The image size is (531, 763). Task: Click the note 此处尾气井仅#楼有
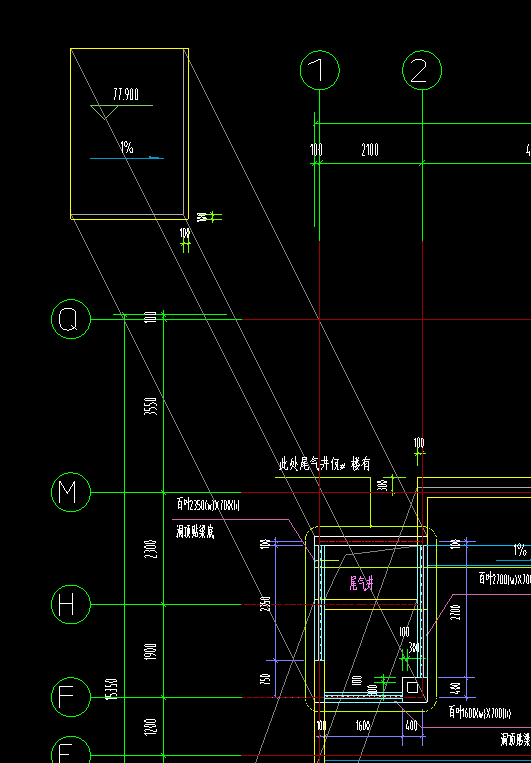click(324, 464)
